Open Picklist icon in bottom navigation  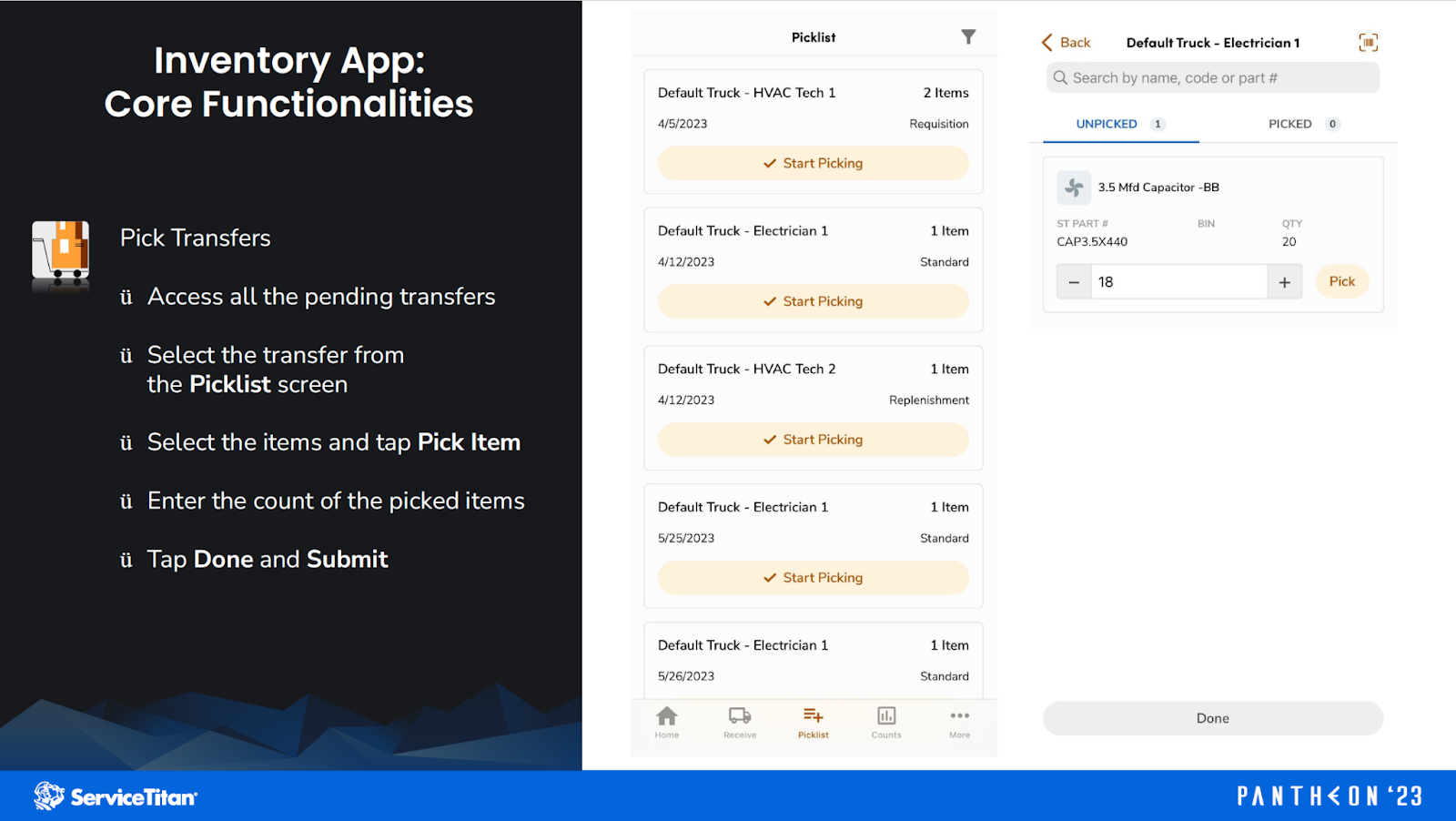click(x=814, y=722)
